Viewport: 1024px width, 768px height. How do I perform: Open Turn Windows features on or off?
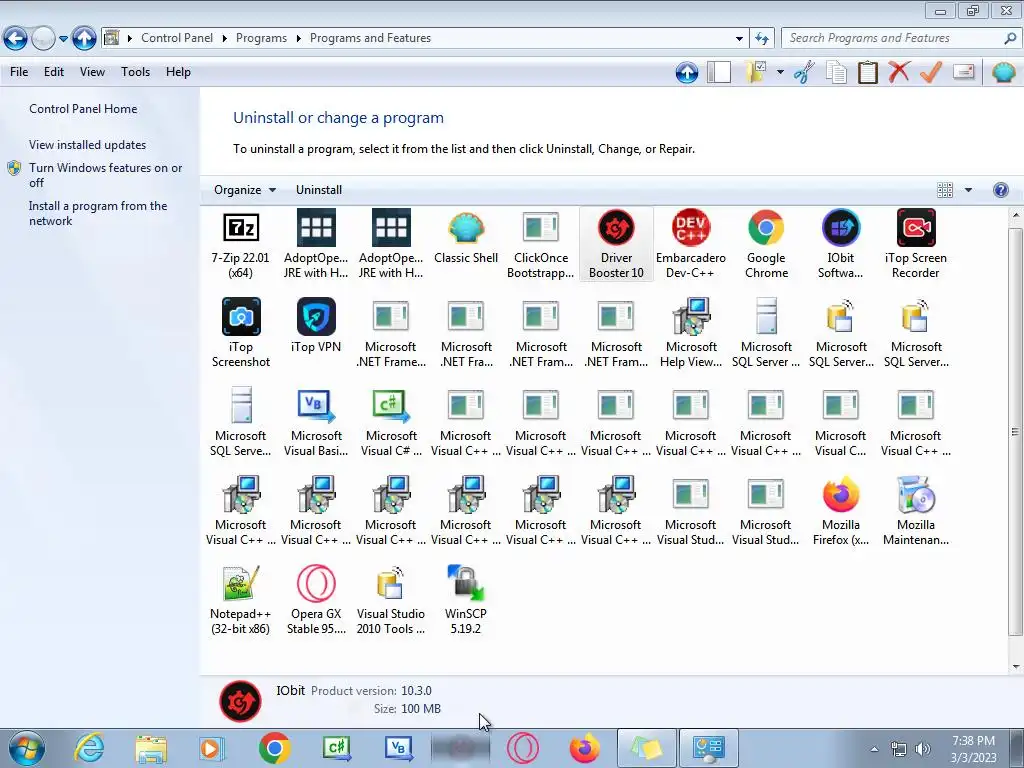(x=105, y=175)
